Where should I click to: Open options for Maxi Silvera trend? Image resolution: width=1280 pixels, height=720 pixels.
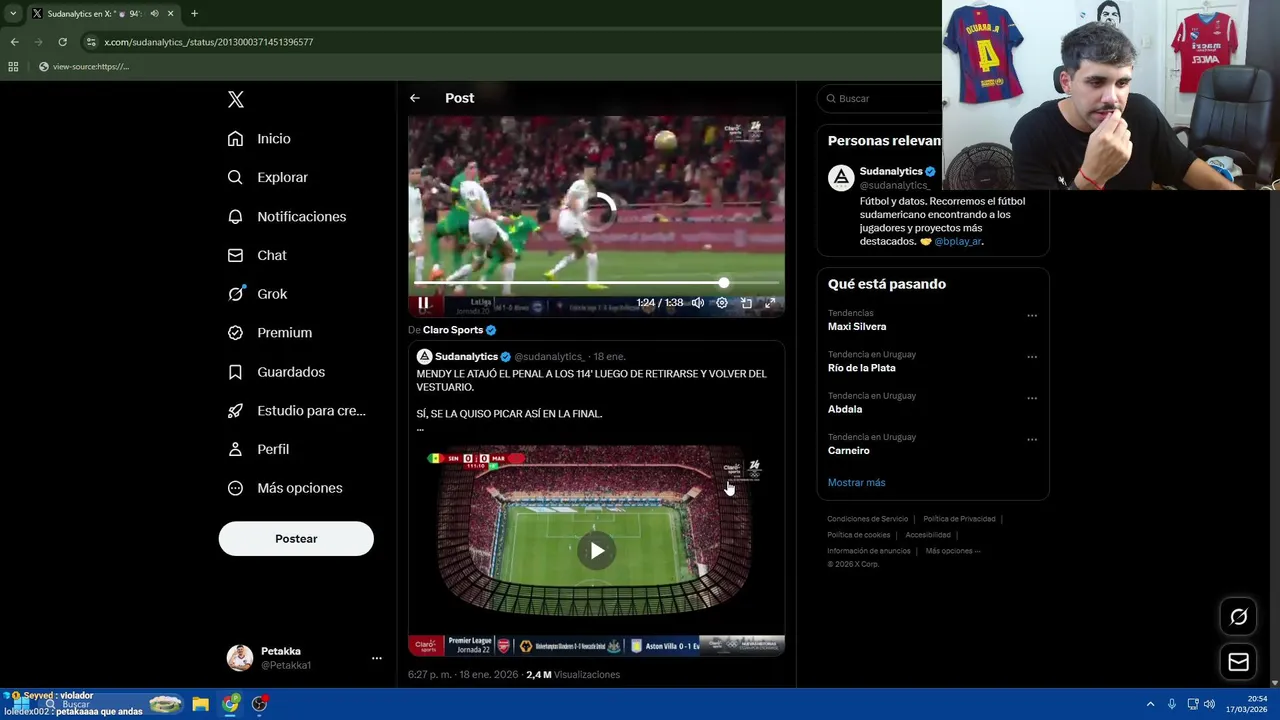point(1032,316)
